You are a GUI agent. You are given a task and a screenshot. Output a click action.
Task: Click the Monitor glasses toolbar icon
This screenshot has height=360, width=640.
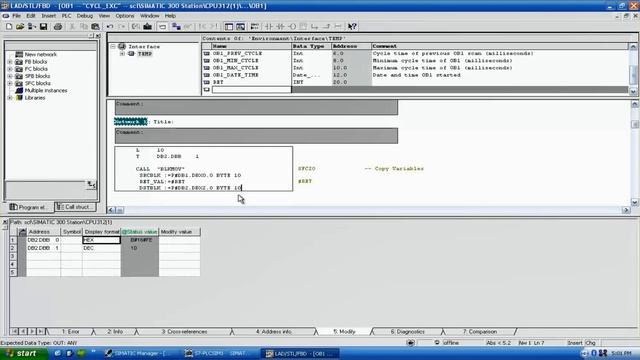click(x=188, y=27)
